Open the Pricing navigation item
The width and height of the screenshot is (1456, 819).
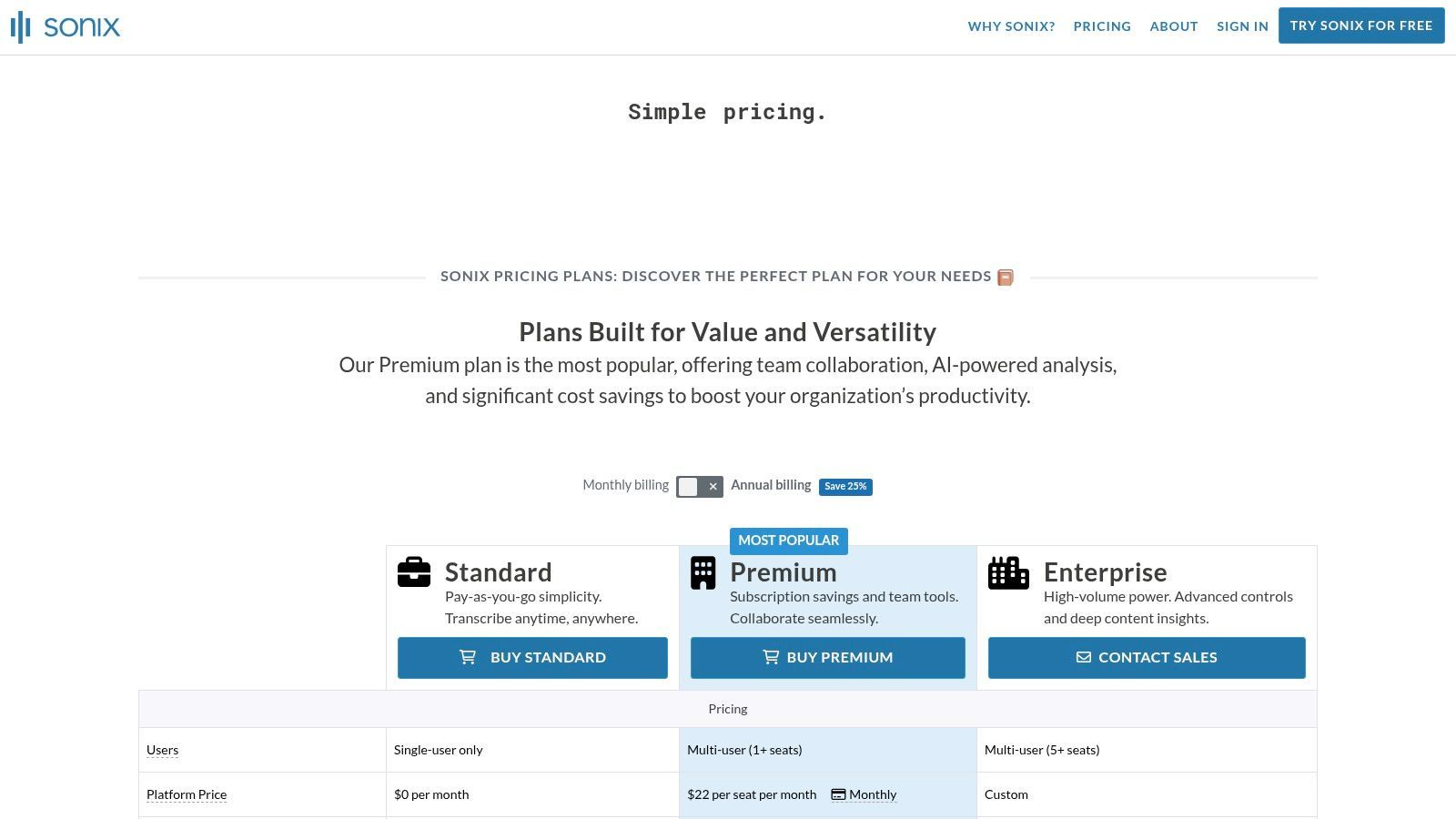(1102, 26)
